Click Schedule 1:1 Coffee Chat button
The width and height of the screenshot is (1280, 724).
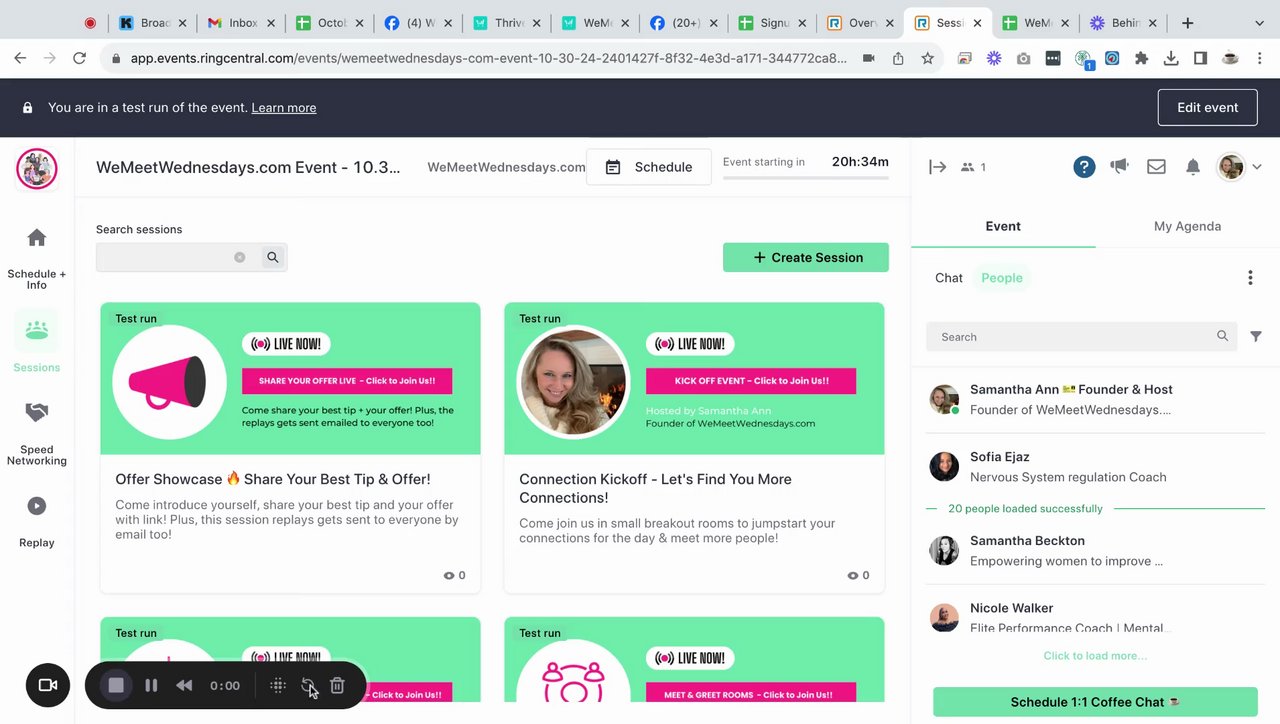coord(1095,702)
